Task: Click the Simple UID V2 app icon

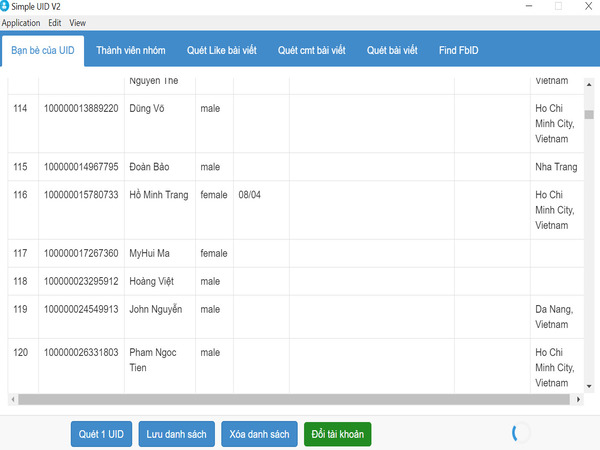Action: pos(4,6)
